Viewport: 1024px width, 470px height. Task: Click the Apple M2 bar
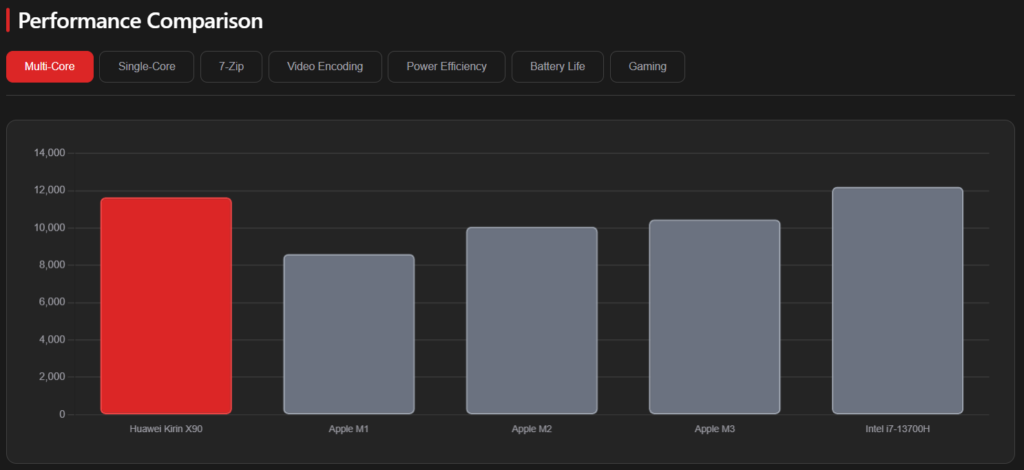[x=532, y=320]
